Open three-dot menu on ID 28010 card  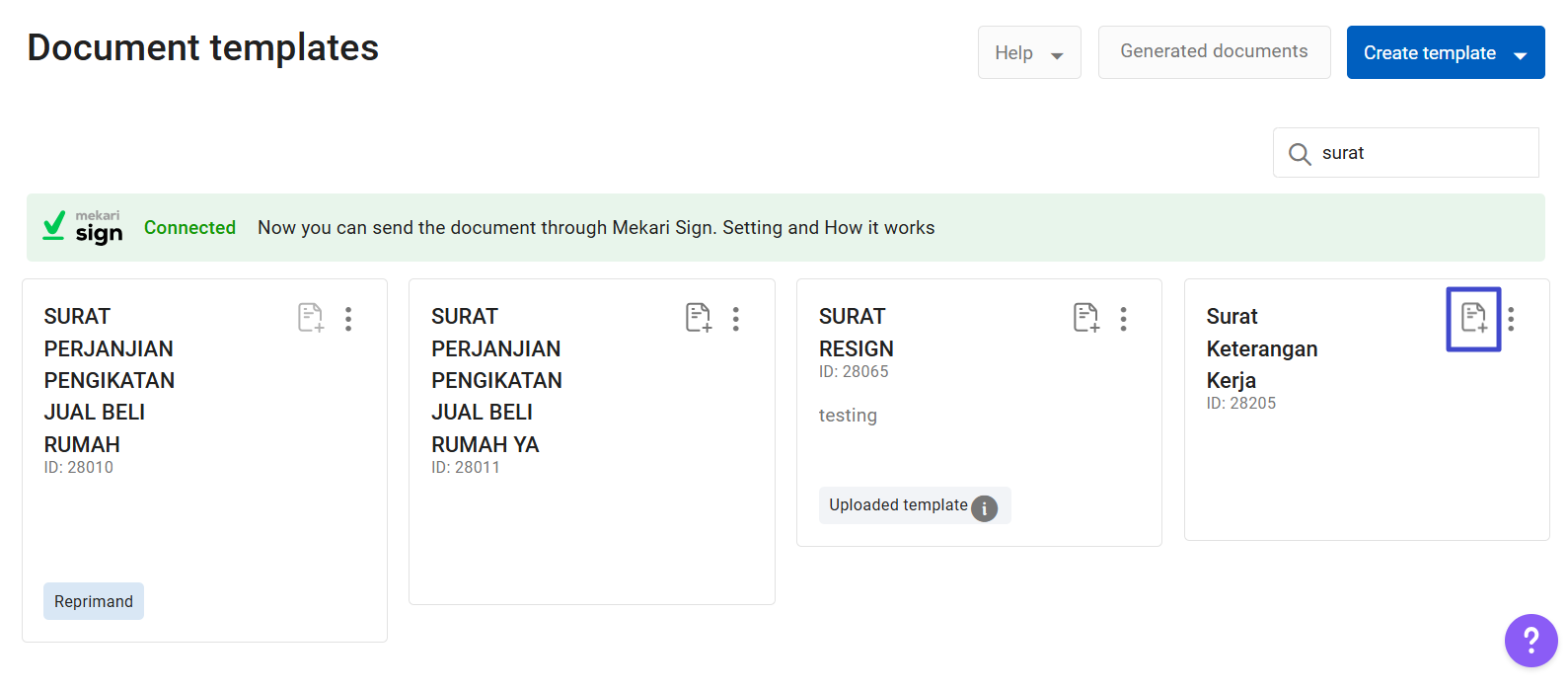348,319
